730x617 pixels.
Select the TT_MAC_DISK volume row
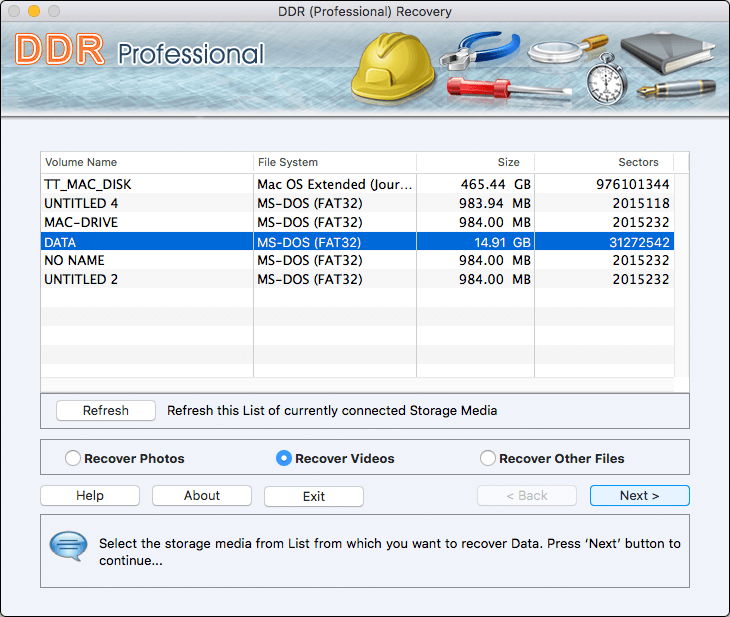click(x=357, y=184)
